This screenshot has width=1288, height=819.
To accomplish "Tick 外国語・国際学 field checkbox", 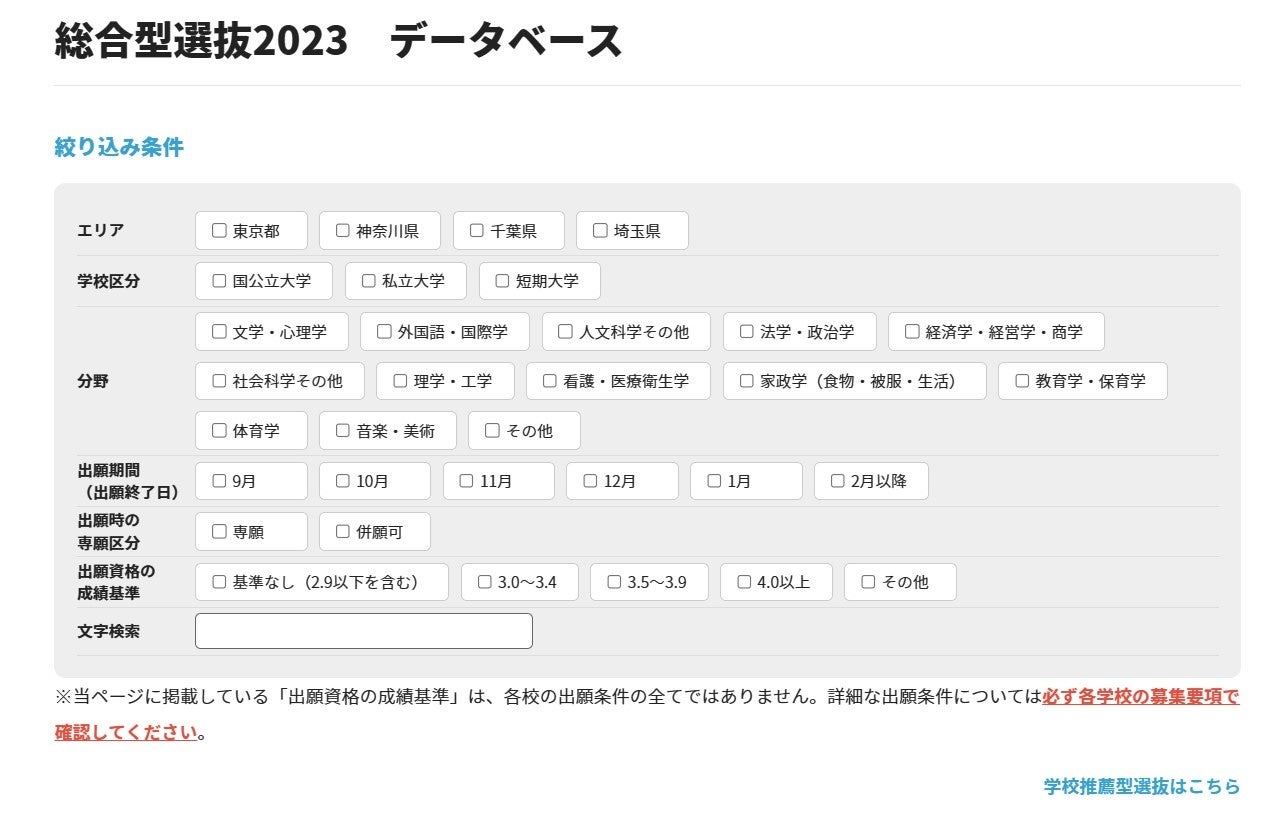I will click(384, 332).
